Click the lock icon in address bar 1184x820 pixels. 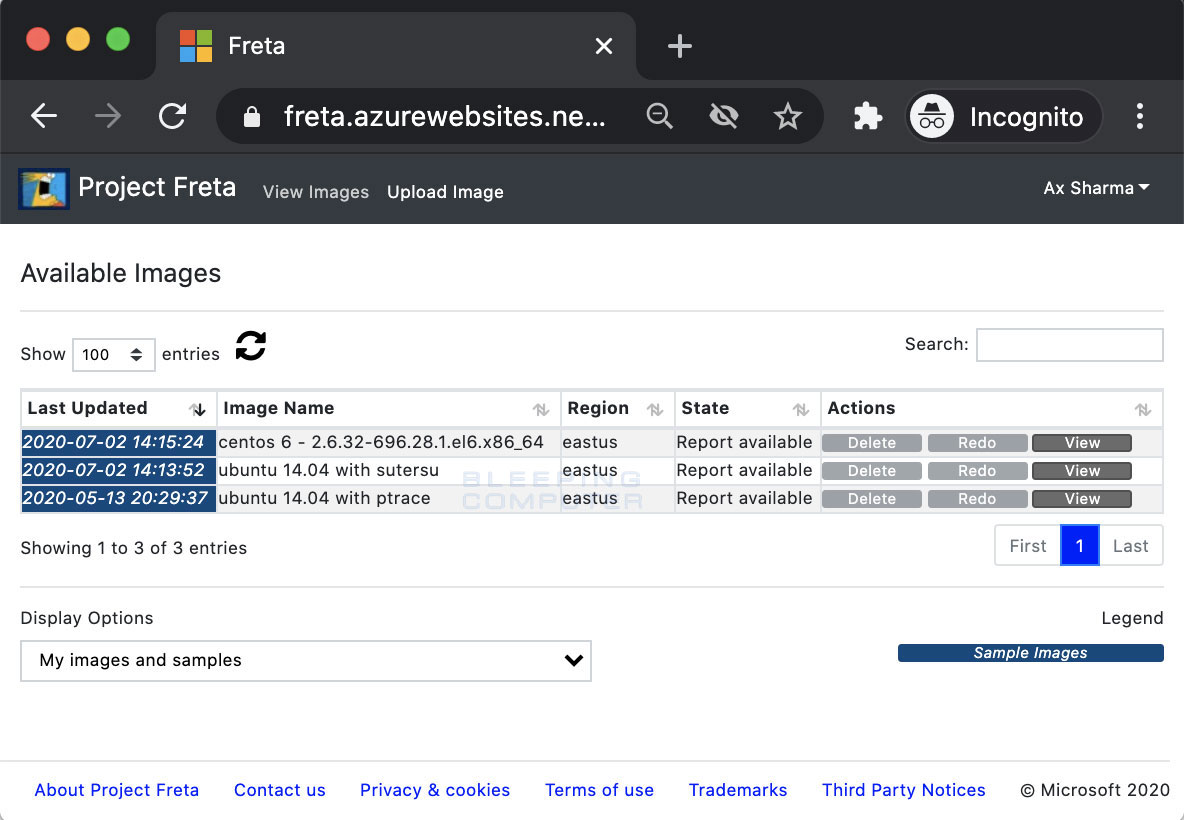[251, 116]
